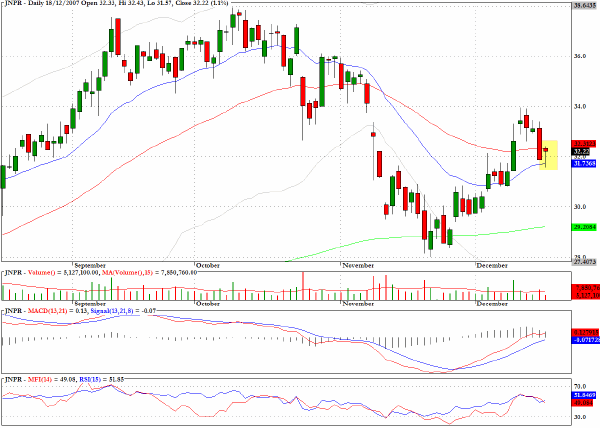Click the JNPR MFI(14) RSI(15) panel title

(x=64, y=380)
